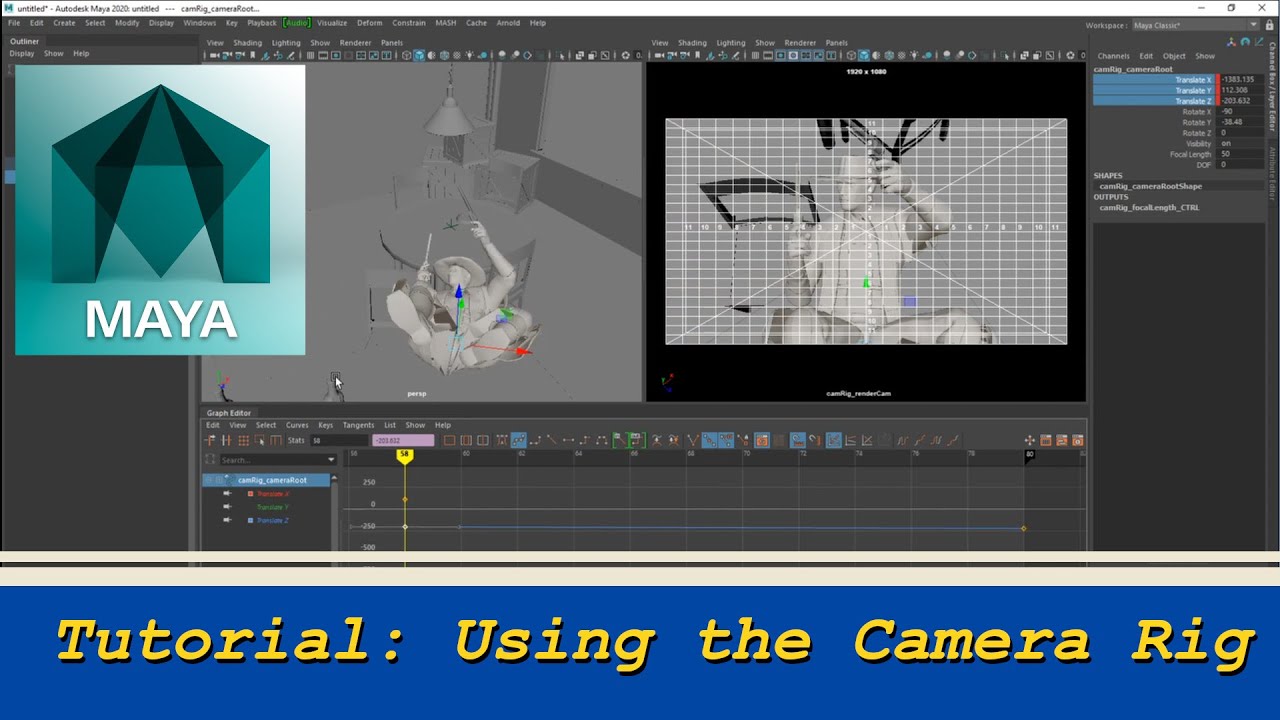Open the Deform menu
This screenshot has width=1280, height=720.
click(369, 23)
